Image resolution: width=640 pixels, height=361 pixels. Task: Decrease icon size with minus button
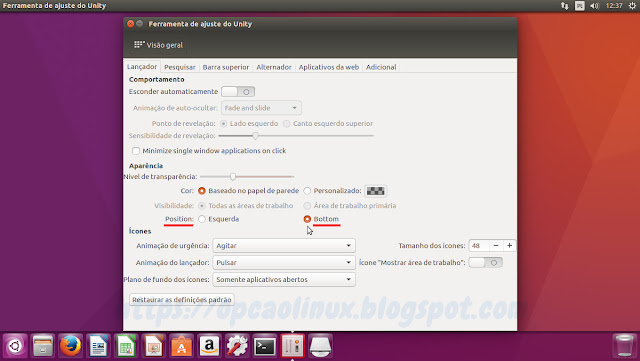pos(496,245)
